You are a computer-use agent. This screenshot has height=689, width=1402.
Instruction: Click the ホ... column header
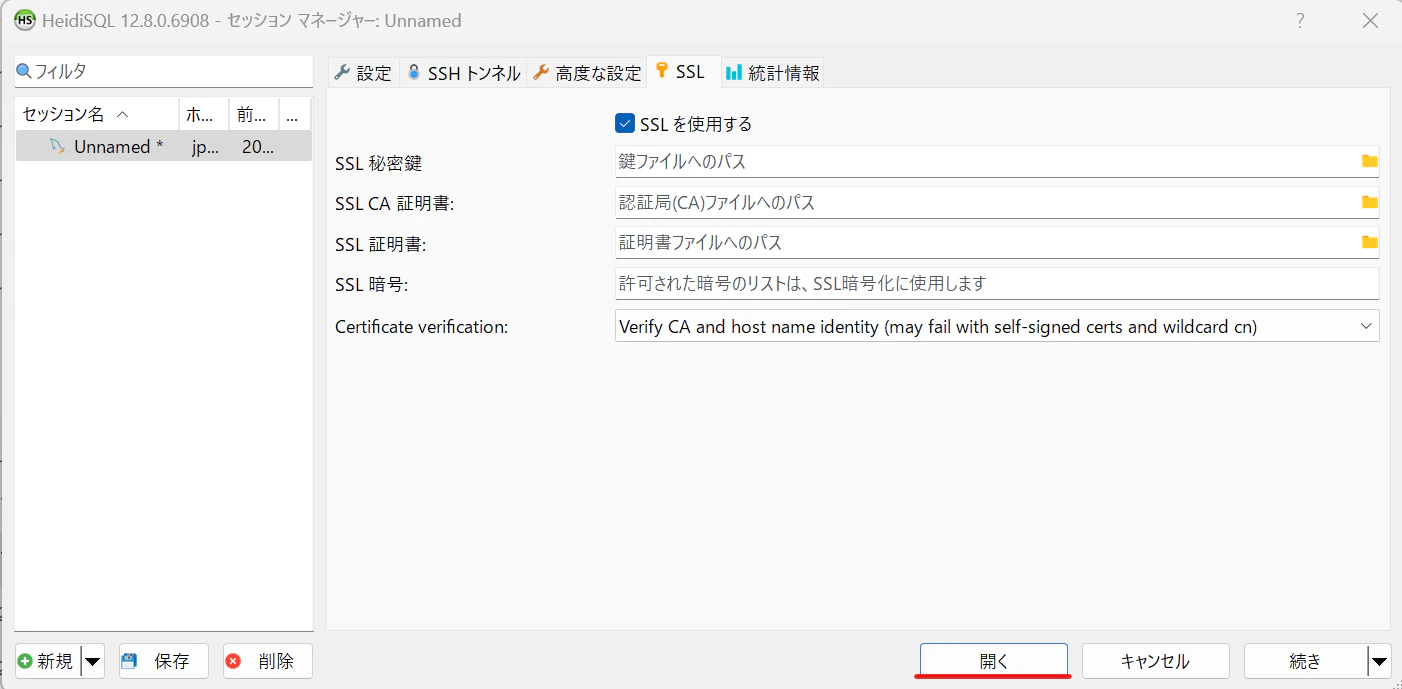[x=204, y=114]
